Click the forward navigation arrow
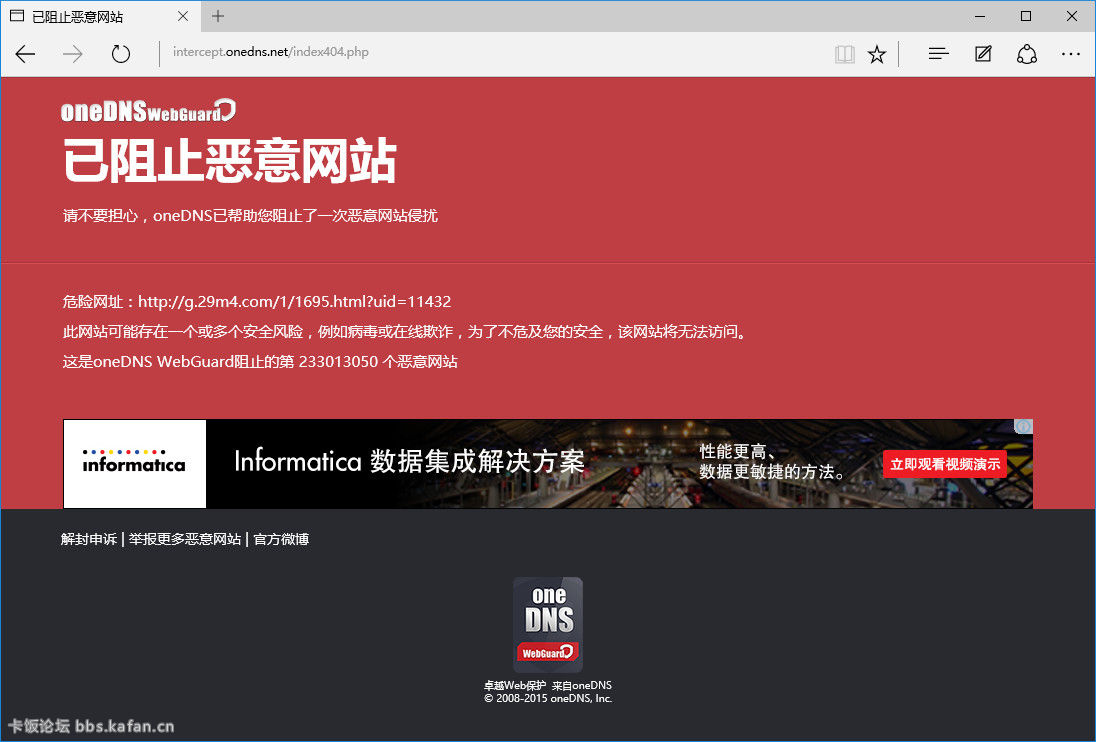Image resolution: width=1096 pixels, height=742 pixels. (73, 54)
